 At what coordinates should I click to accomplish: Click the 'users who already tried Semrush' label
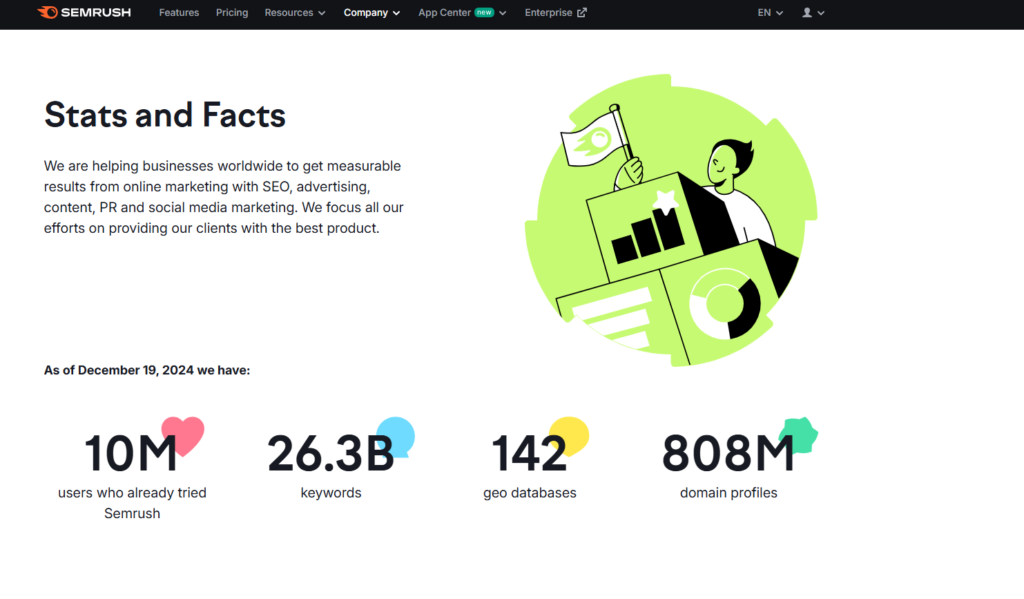132,503
